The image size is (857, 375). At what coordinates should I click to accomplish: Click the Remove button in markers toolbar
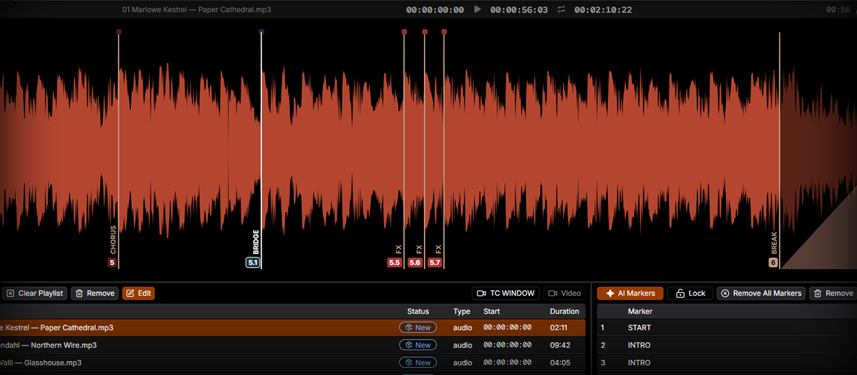[833, 294]
